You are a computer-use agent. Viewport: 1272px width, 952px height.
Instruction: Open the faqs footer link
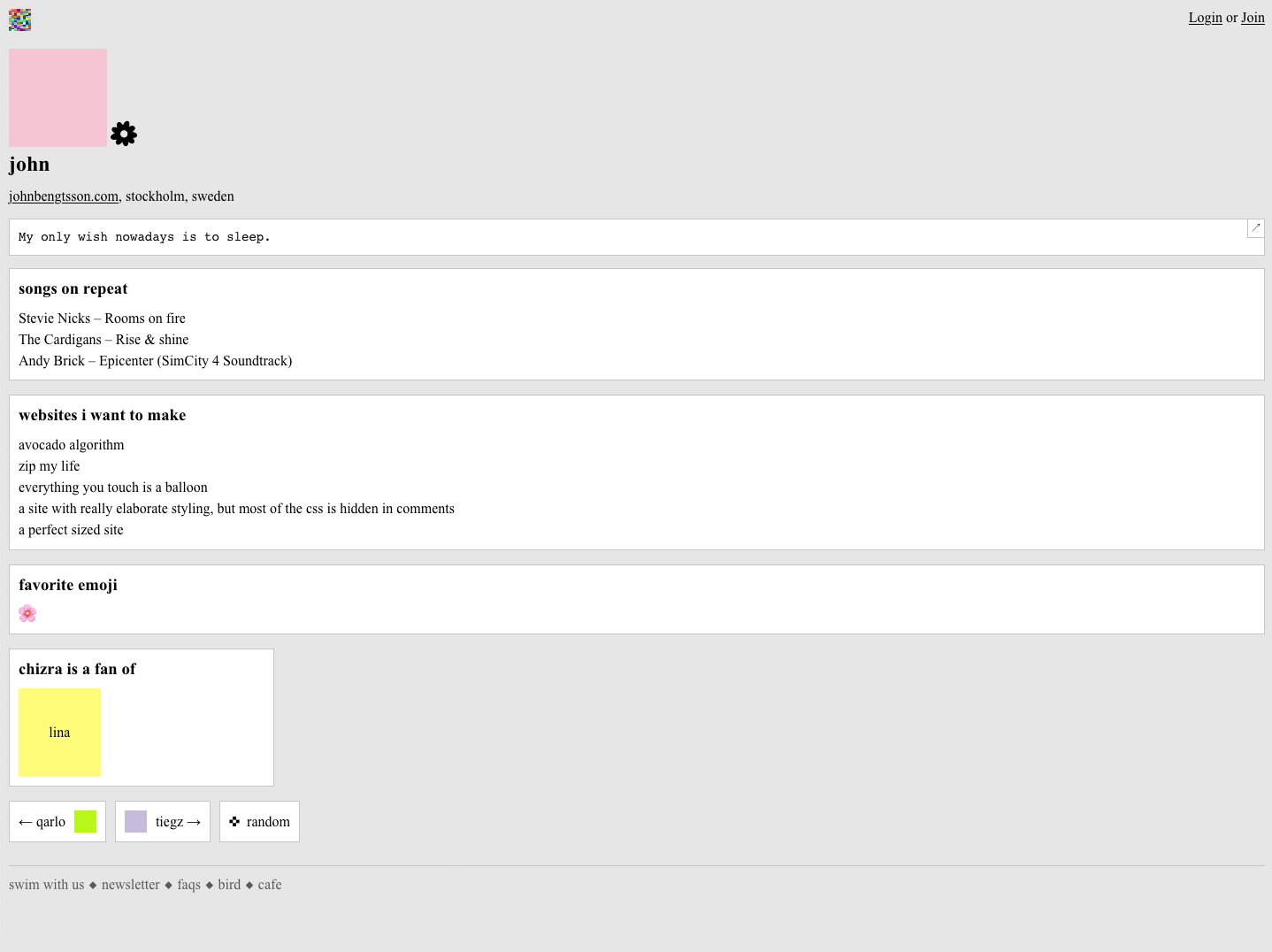pos(188,885)
